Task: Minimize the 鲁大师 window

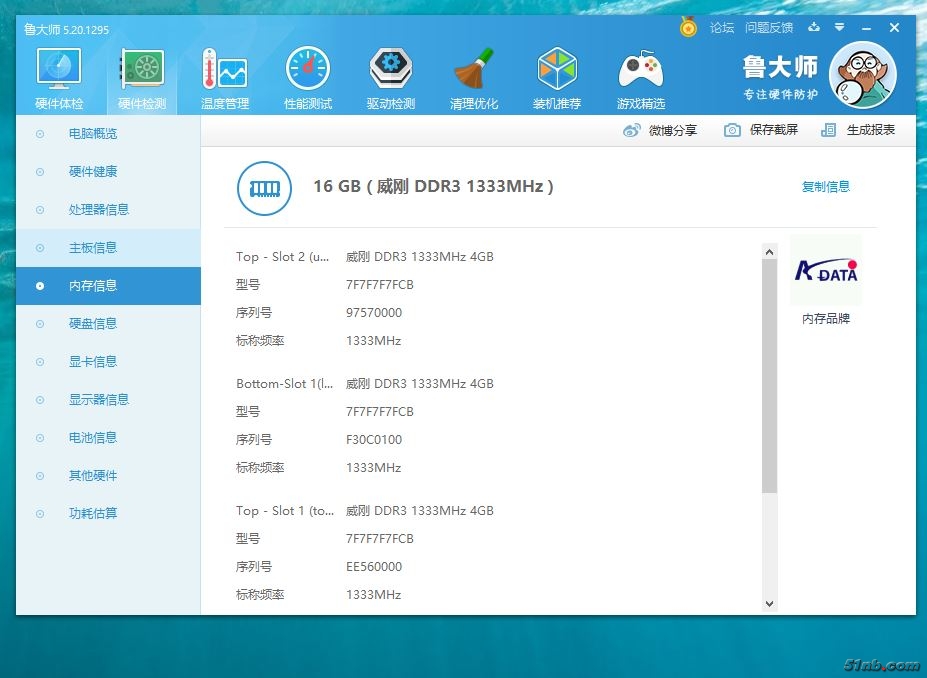Action: click(x=867, y=28)
